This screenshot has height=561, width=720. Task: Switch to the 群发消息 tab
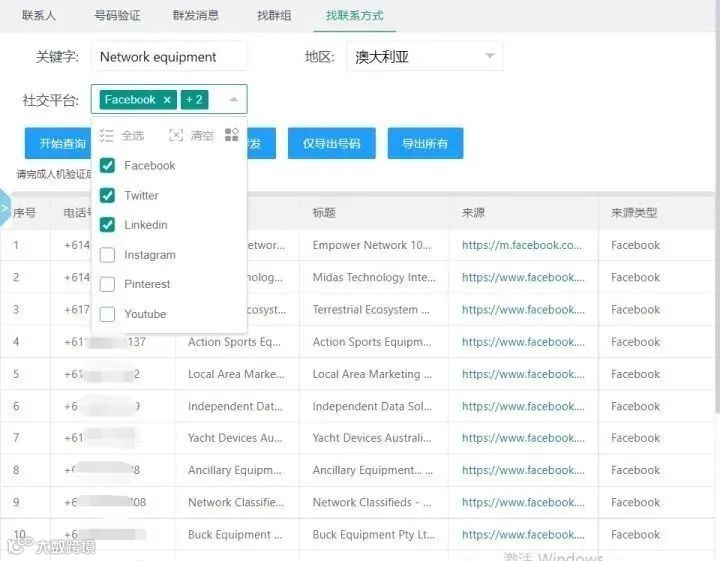[196, 16]
